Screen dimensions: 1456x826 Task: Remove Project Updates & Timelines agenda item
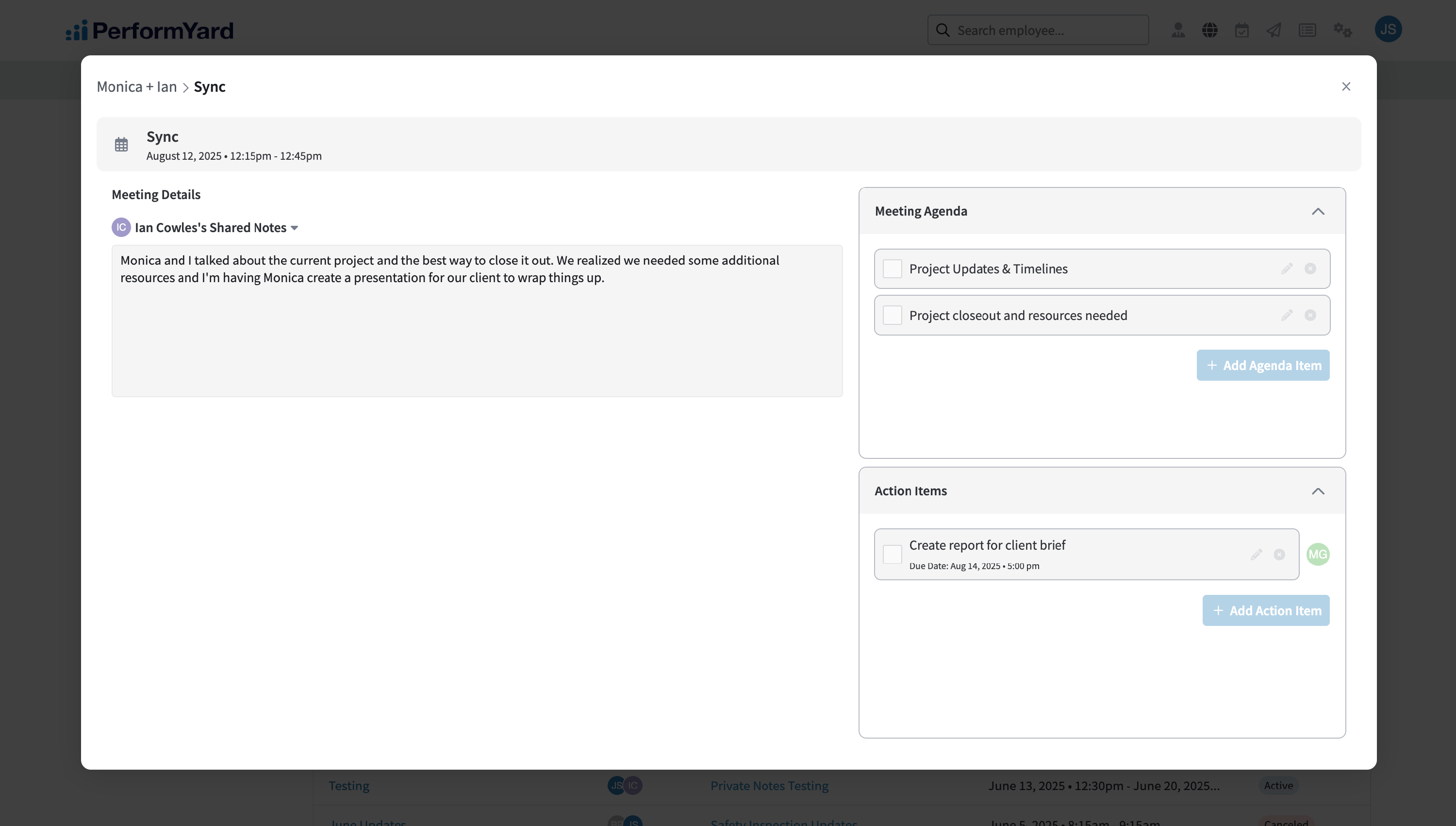click(x=1310, y=269)
